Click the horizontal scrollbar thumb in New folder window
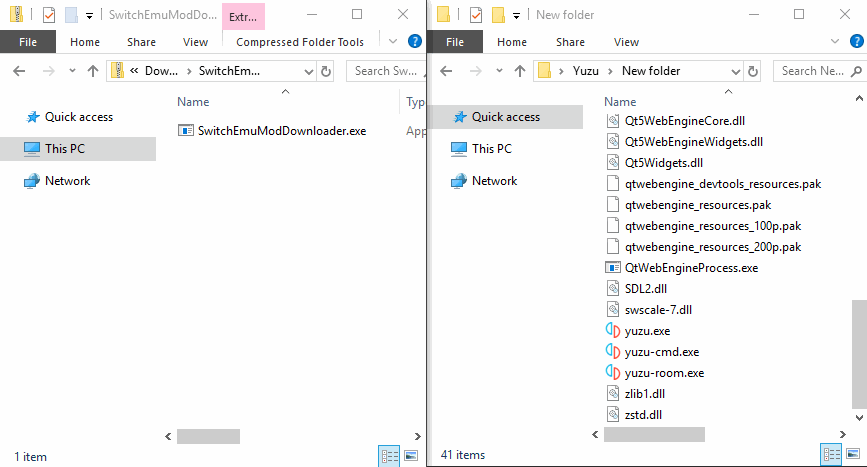 tap(654, 434)
